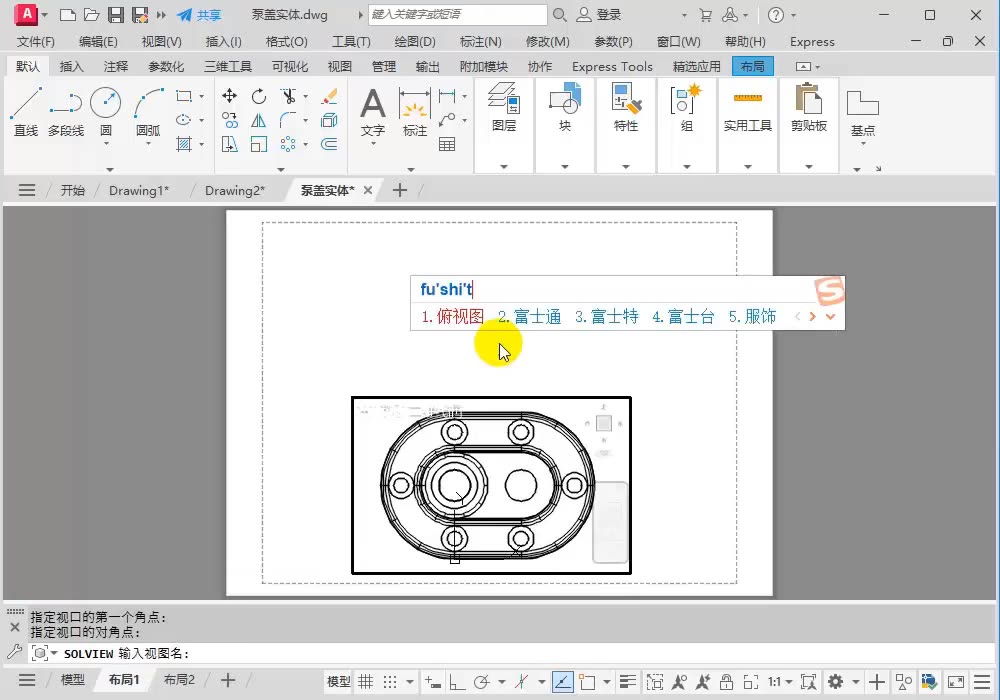Select the 圆弧 arc tool
This screenshot has width=1000, height=700.
pos(148,112)
